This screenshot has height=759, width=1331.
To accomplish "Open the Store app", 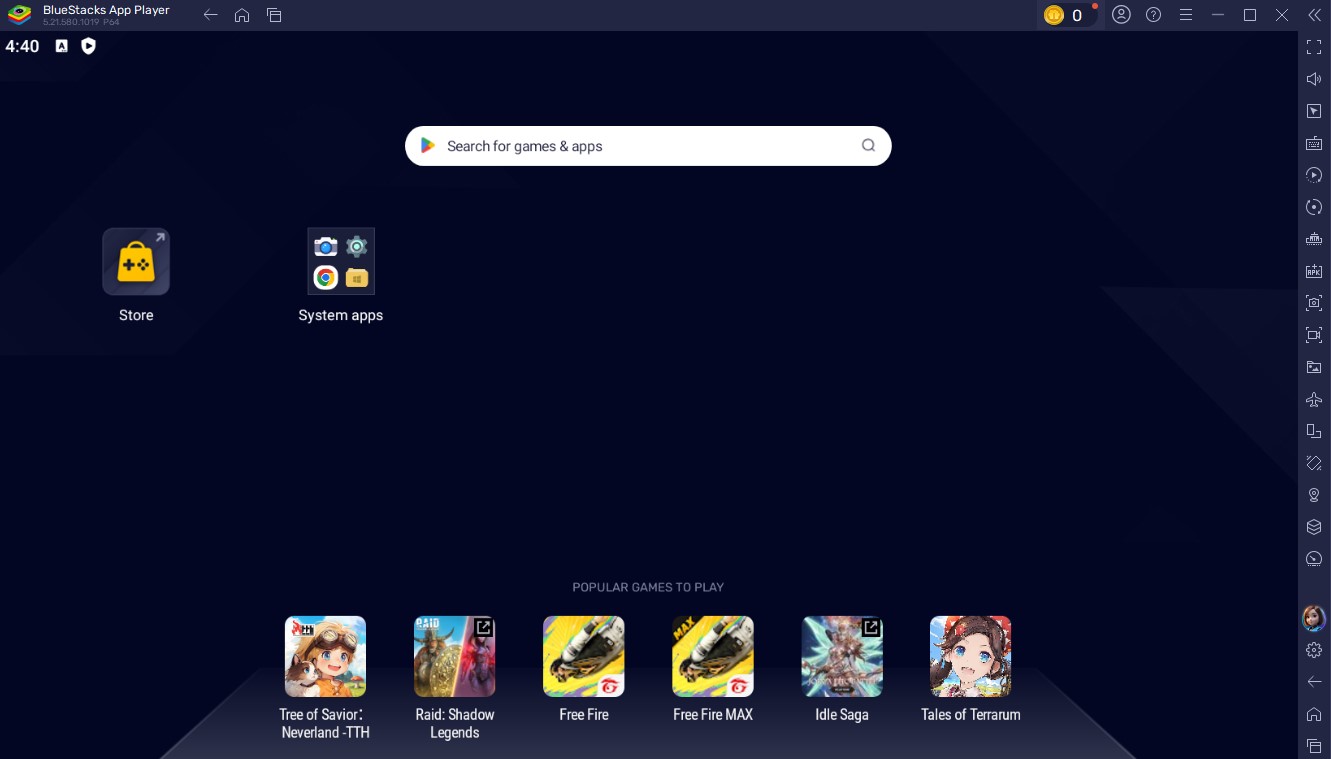I will click(136, 262).
